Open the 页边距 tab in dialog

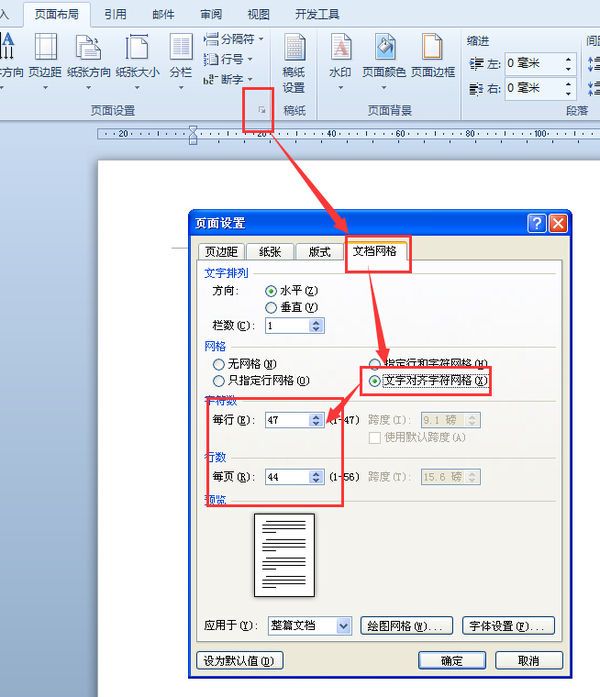click(221, 252)
